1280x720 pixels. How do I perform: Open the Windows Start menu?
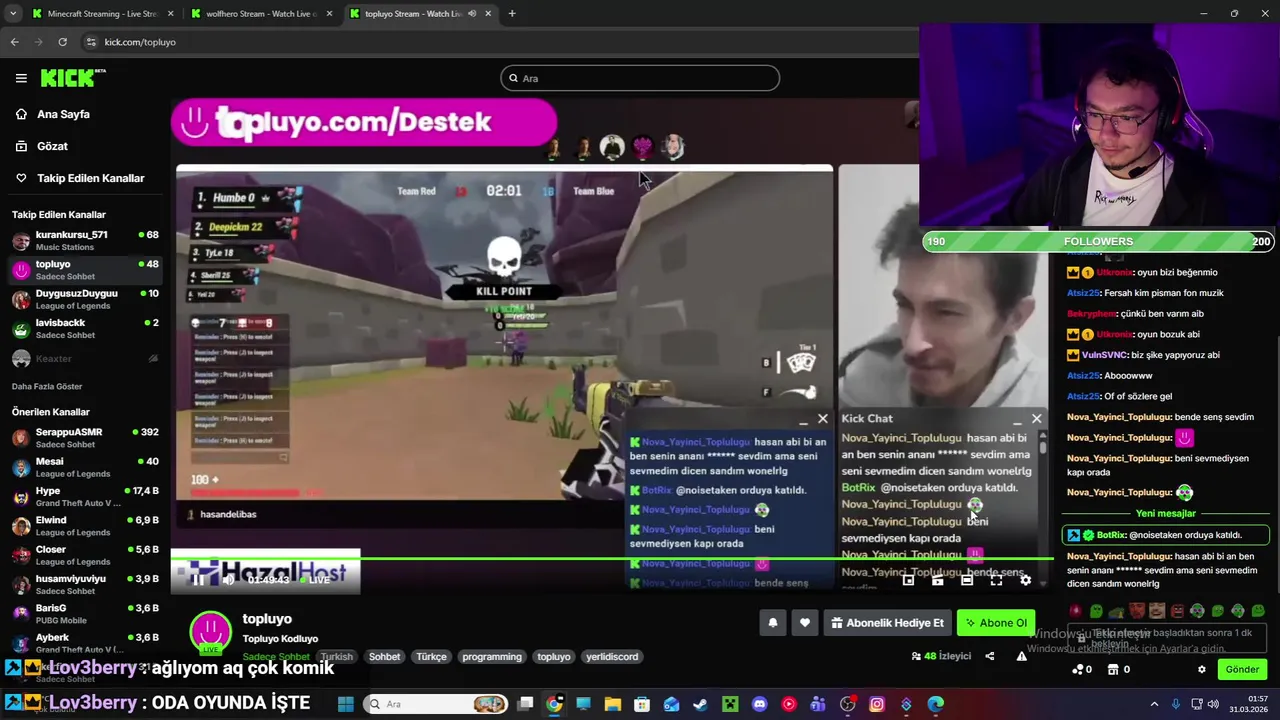[x=345, y=704]
